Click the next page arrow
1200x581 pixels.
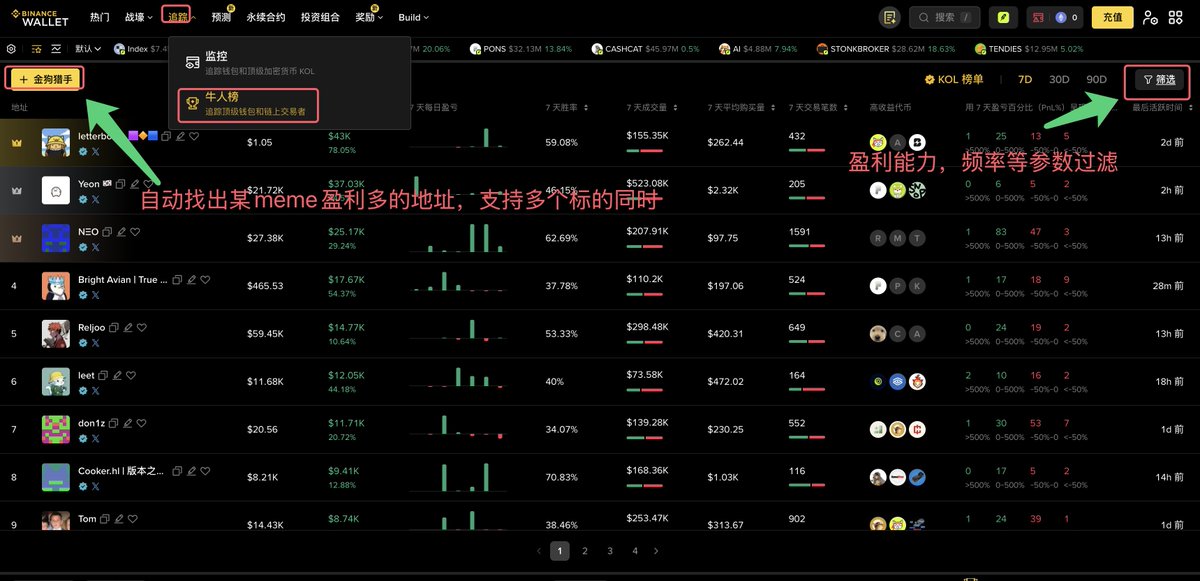657,551
